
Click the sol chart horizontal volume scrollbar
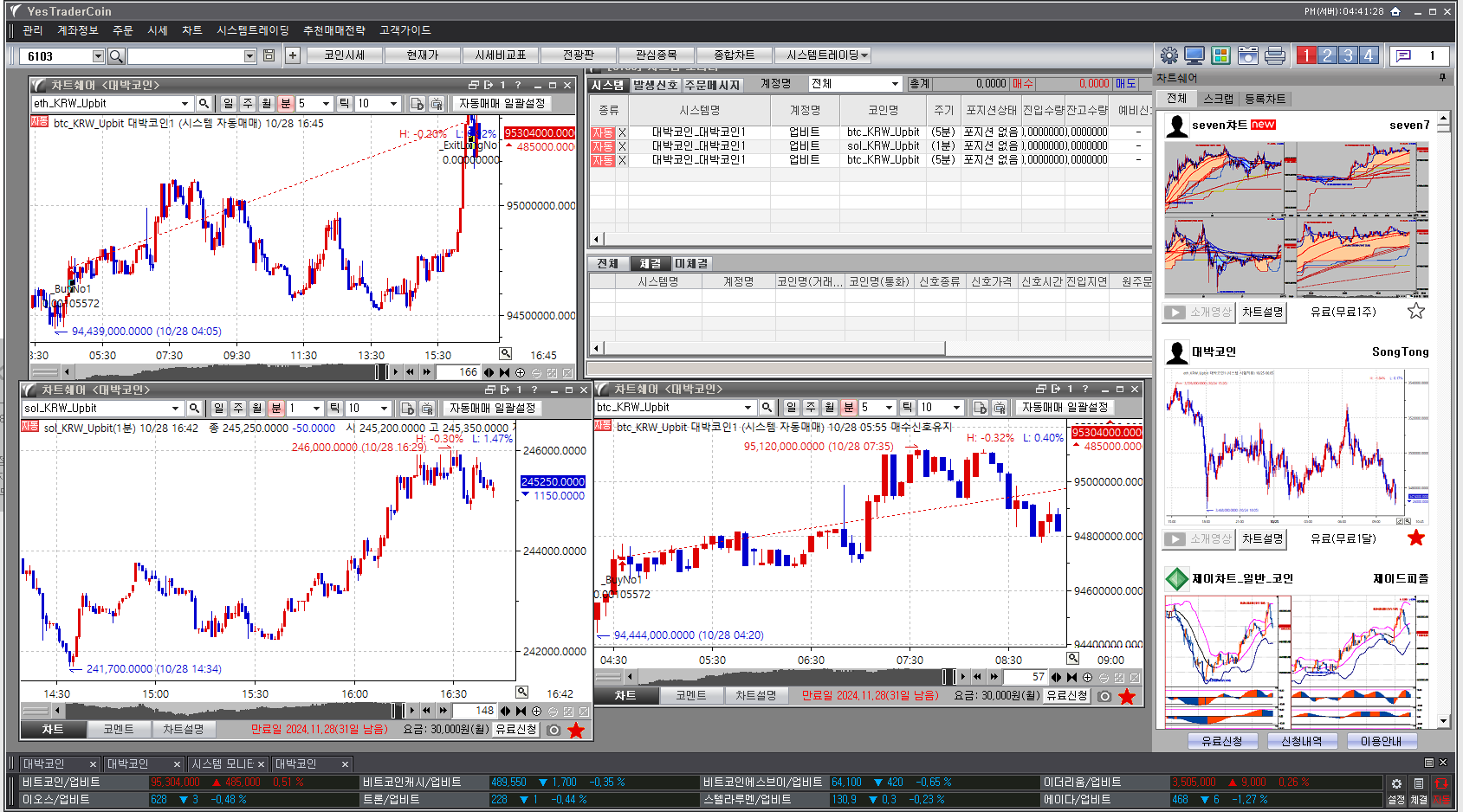pyautogui.click(x=225, y=711)
